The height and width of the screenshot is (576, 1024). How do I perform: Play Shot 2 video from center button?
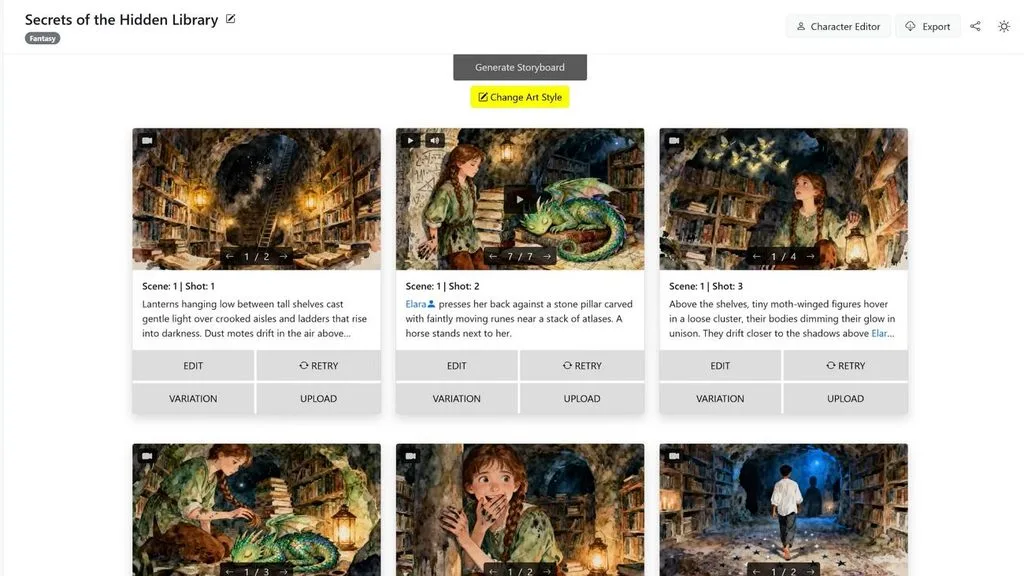[520, 200]
